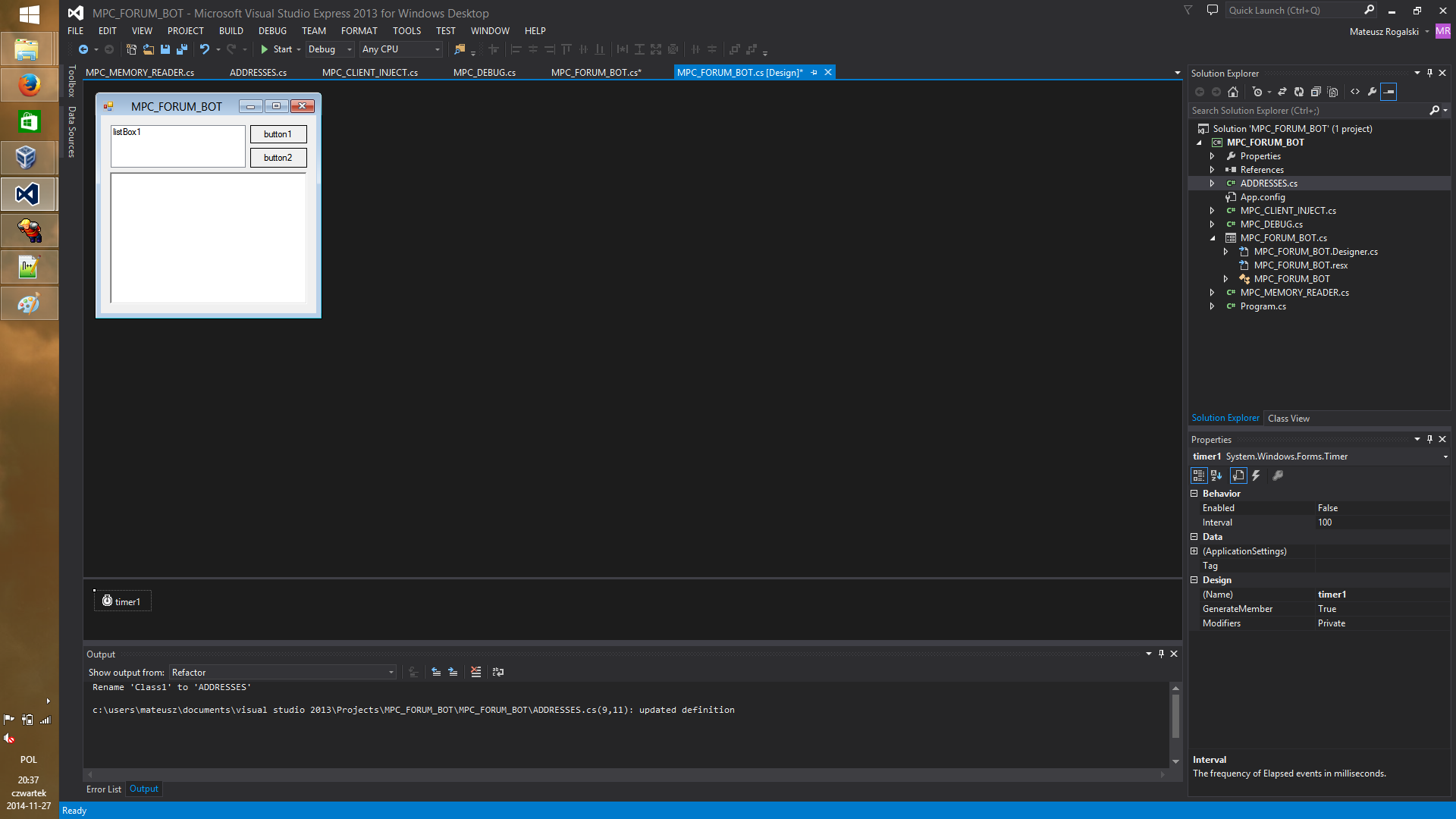Open the TOOLS menu

coord(406,31)
